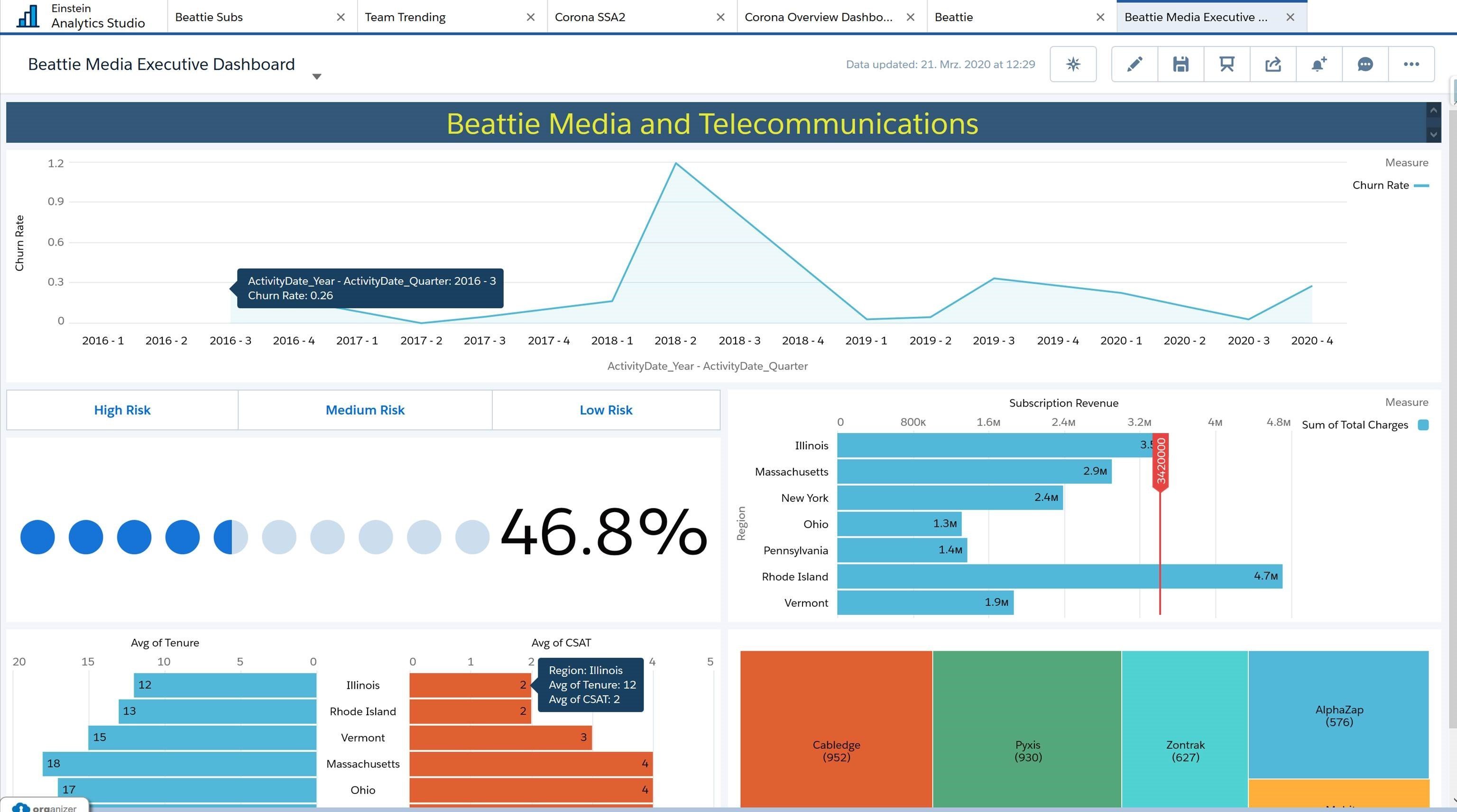Click the Subscription Revenue chart title
Image resolution: width=1457 pixels, height=812 pixels.
[1063, 403]
